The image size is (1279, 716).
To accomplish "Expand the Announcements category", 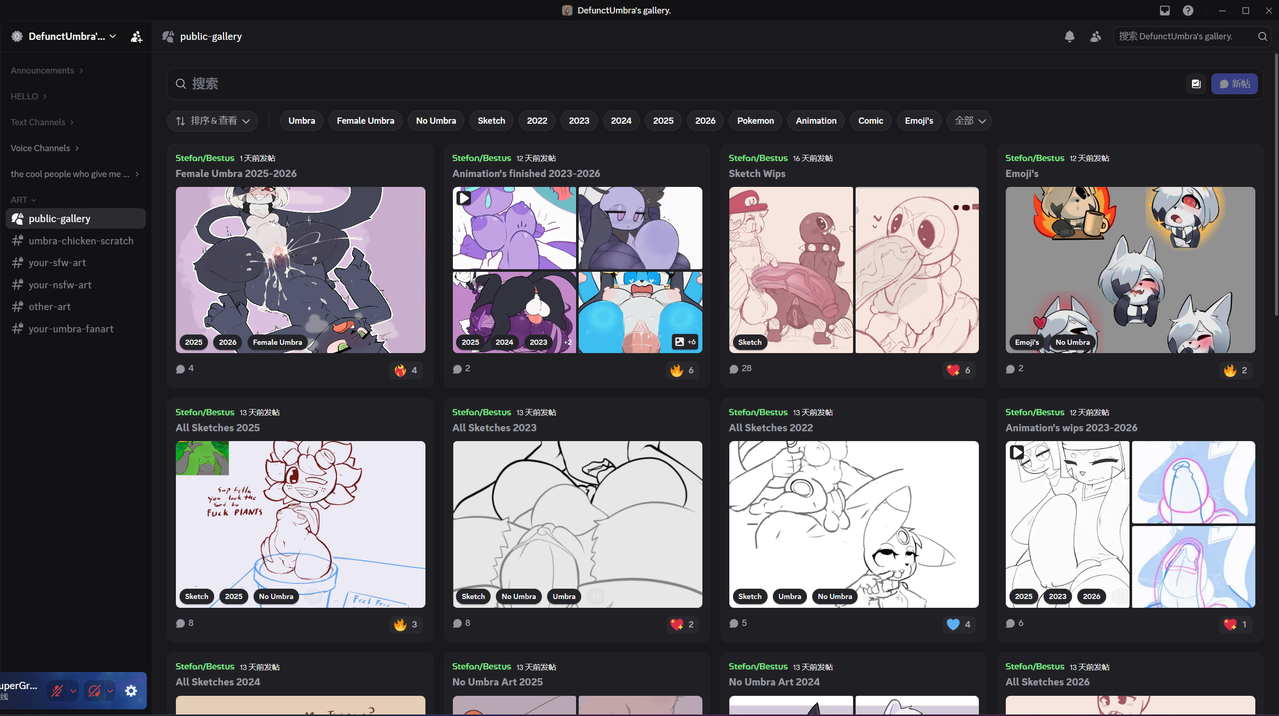I will tap(46, 71).
